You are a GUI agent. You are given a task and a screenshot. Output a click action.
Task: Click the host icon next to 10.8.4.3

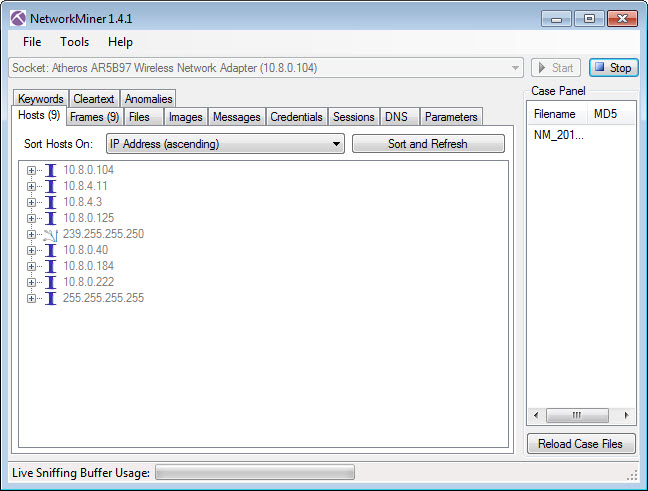51,202
